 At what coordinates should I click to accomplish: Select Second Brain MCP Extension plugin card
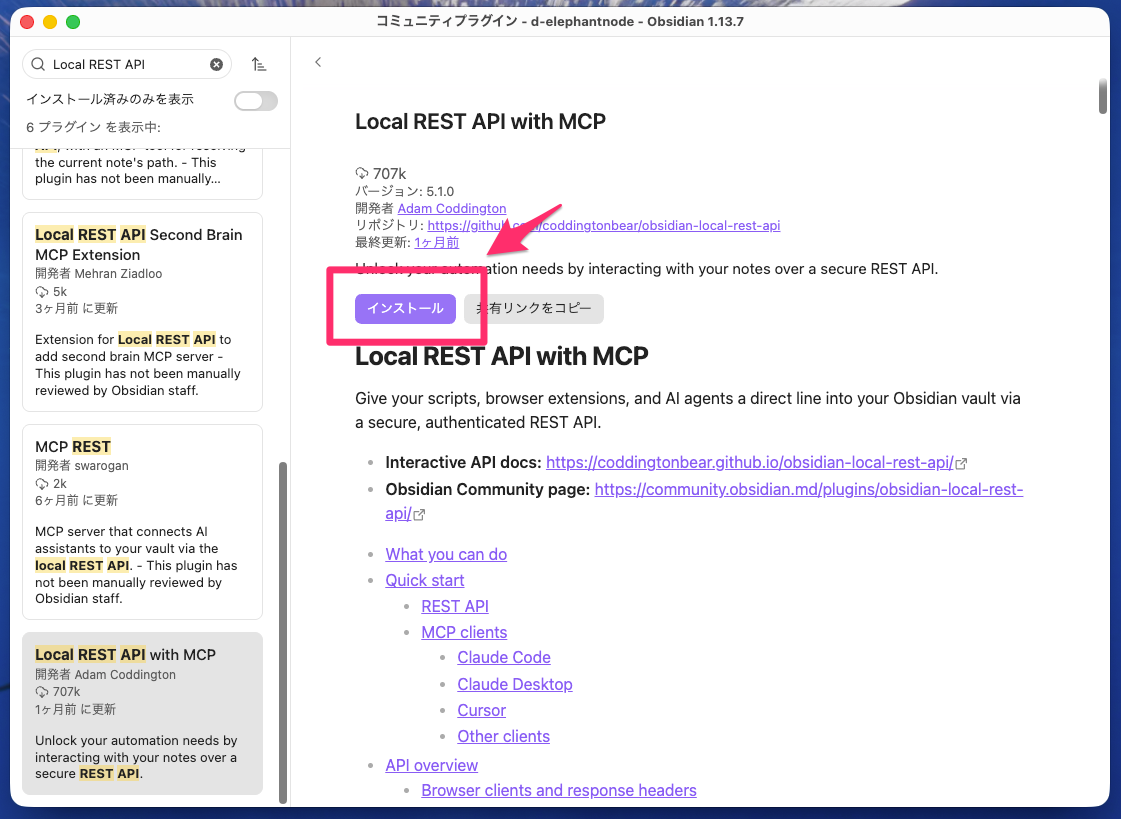142,312
